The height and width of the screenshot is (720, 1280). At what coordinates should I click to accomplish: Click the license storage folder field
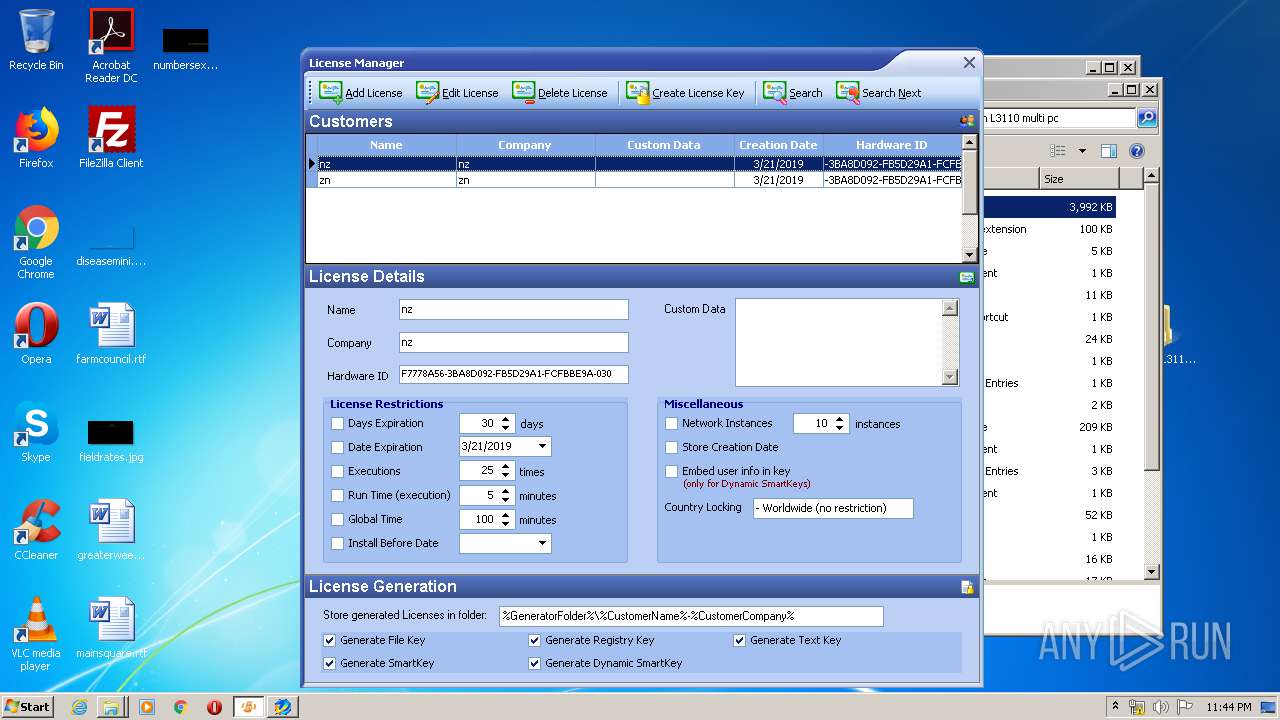click(x=691, y=616)
